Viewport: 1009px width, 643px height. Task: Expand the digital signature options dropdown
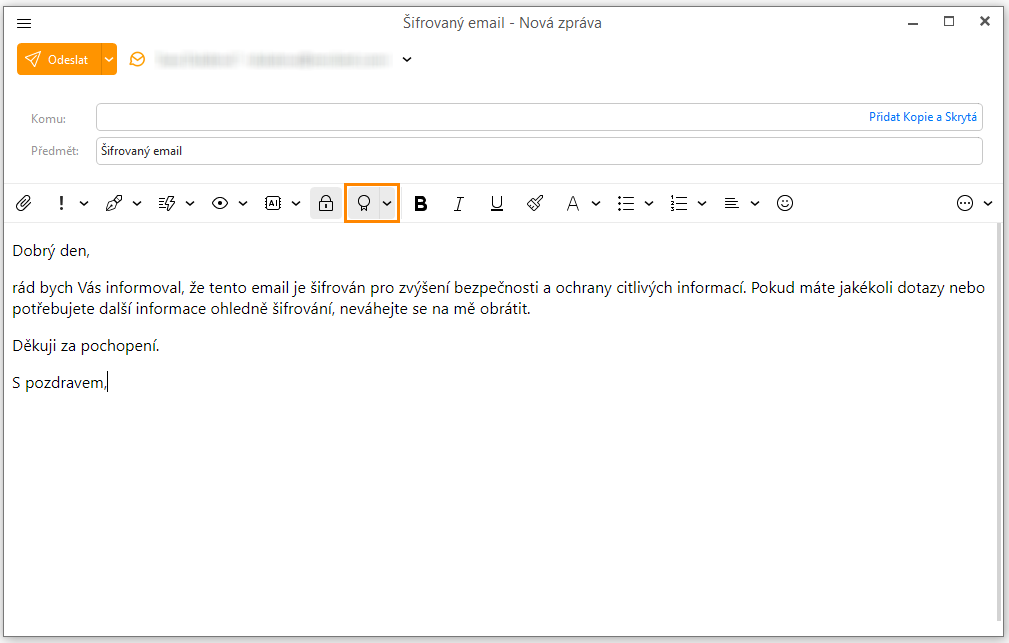point(387,203)
